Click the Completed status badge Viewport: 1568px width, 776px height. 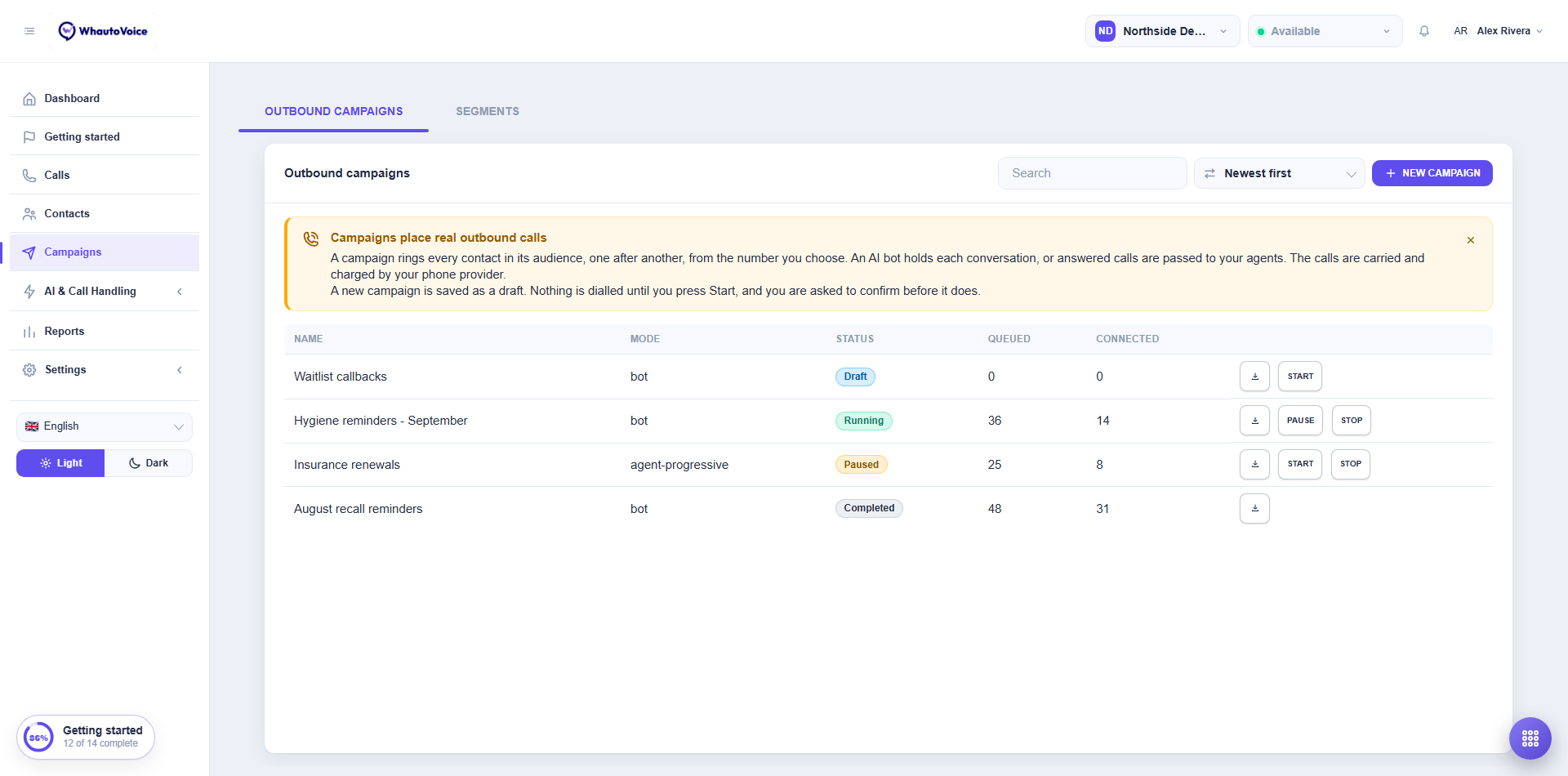click(x=869, y=508)
